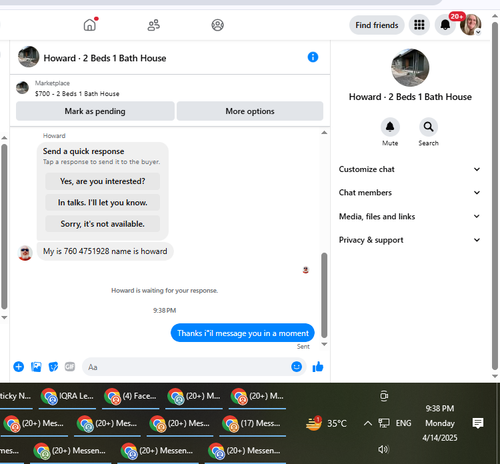Expand Media, files and links section
The height and width of the screenshot is (464, 500).
410,217
